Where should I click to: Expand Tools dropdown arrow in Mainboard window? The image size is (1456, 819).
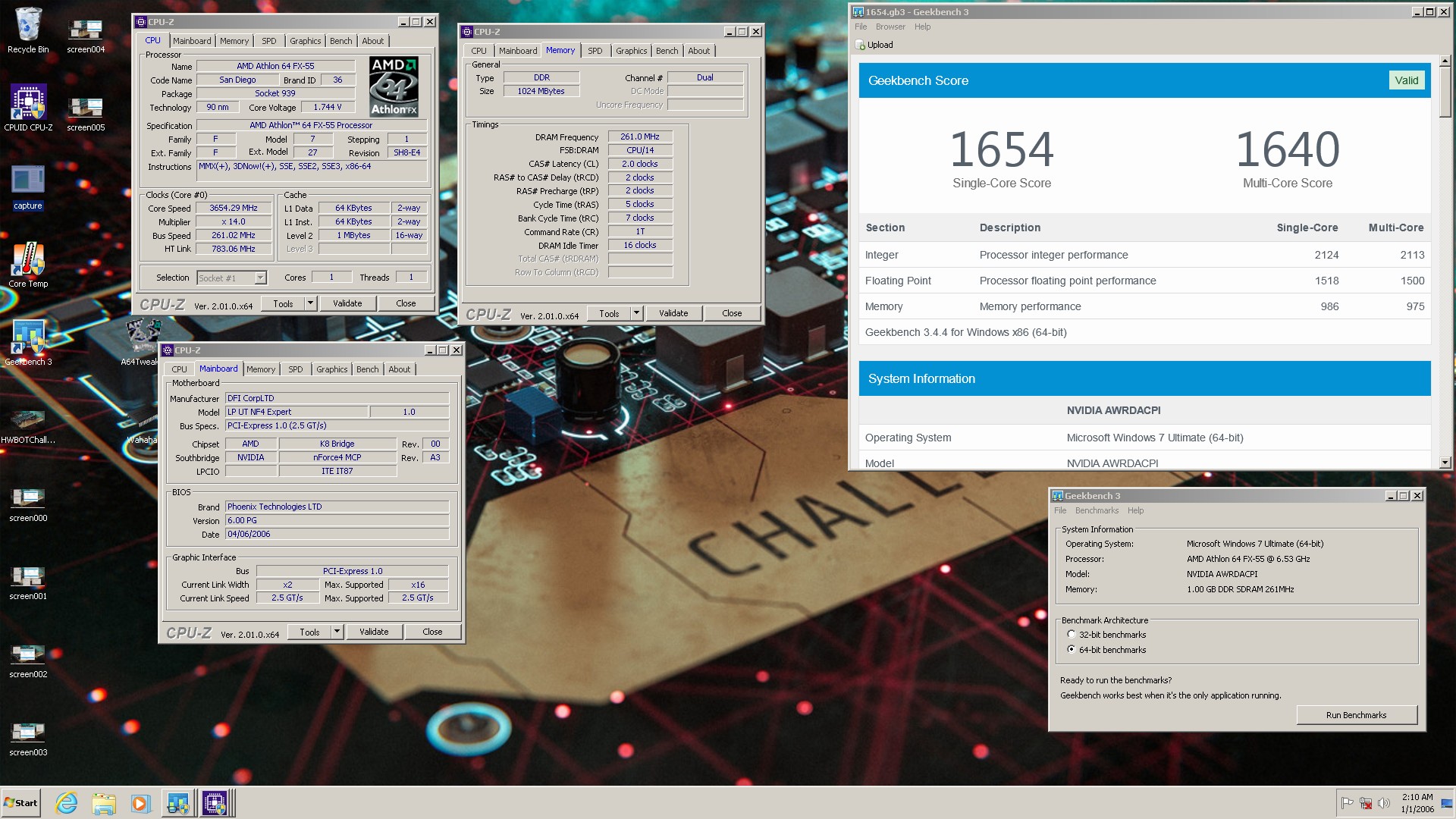[336, 632]
